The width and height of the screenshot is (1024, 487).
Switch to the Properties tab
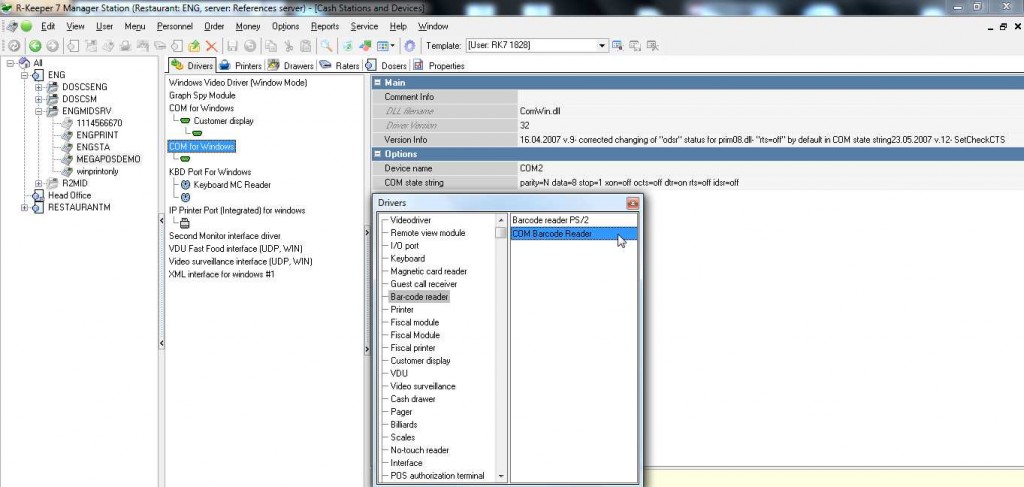click(x=439, y=66)
